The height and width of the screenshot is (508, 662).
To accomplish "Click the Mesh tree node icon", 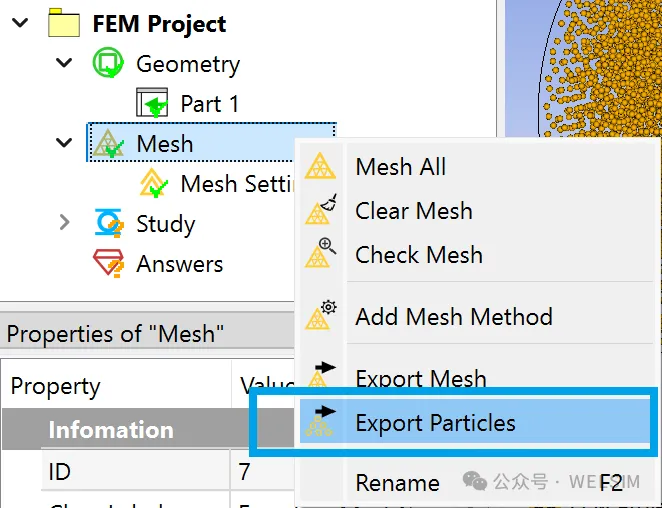I will 108,144.
